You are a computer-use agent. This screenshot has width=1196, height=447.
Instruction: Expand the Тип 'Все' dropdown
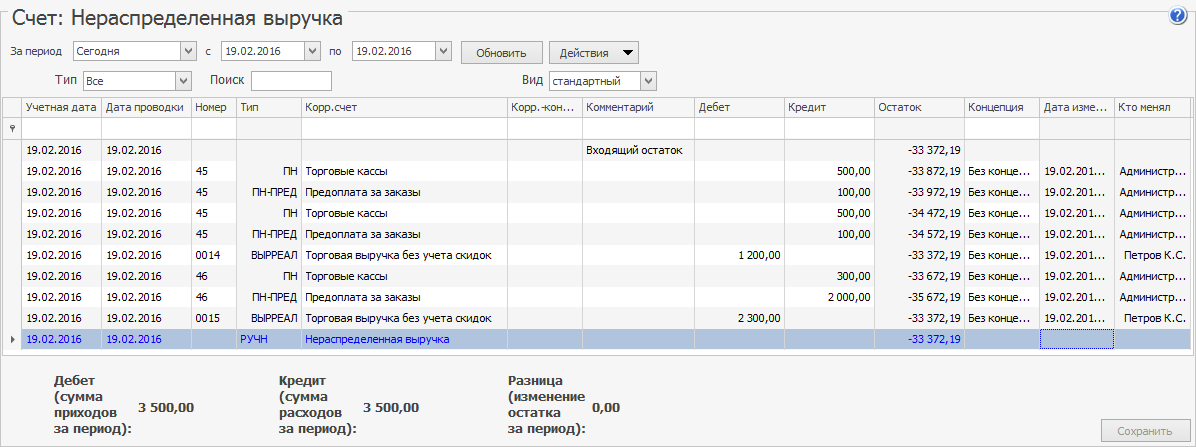(183, 81)
